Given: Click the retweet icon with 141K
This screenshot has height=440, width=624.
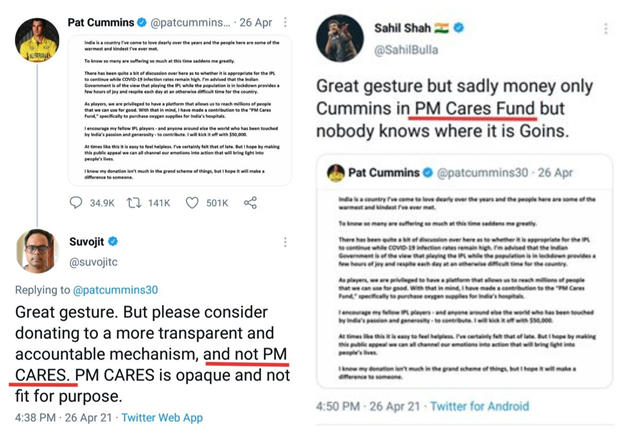Looking at the screenshot, I should [x=132, y=204].
